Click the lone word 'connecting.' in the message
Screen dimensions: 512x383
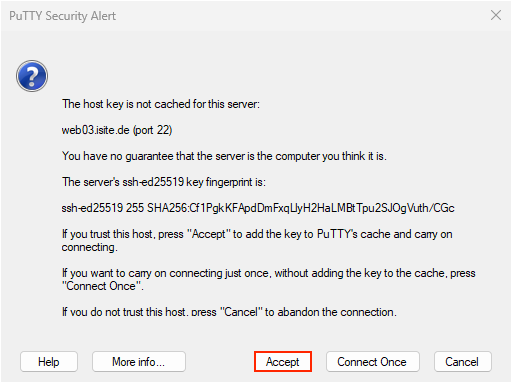89,247
